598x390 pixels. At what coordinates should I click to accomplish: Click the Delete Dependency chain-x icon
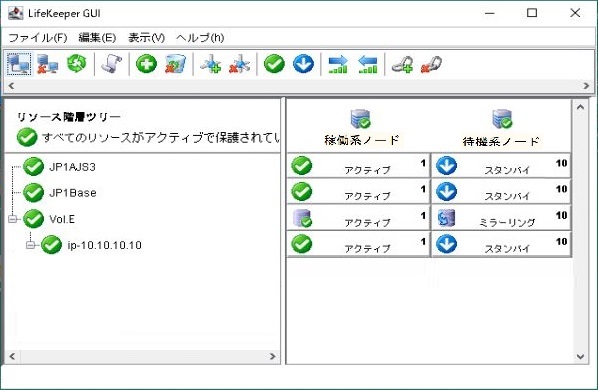431,64
